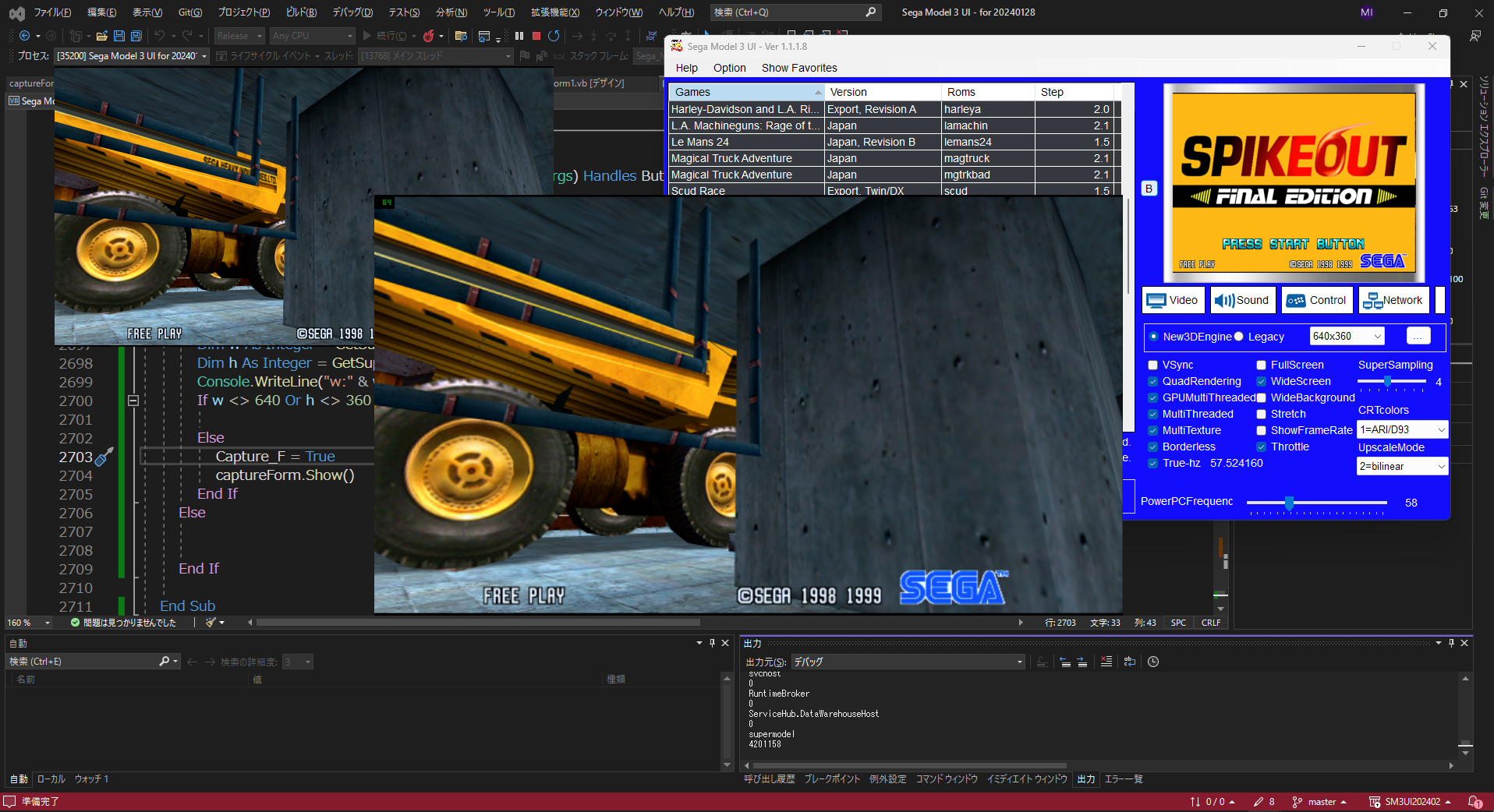Switch to the ローカル tab

click(51, 779)
